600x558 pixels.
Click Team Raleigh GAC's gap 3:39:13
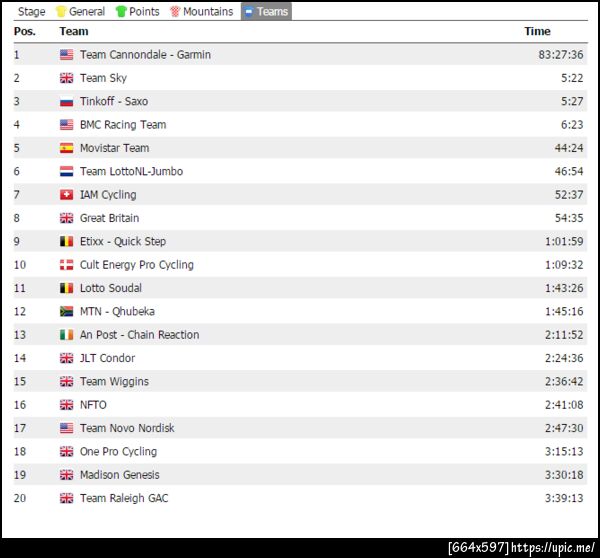564,498
